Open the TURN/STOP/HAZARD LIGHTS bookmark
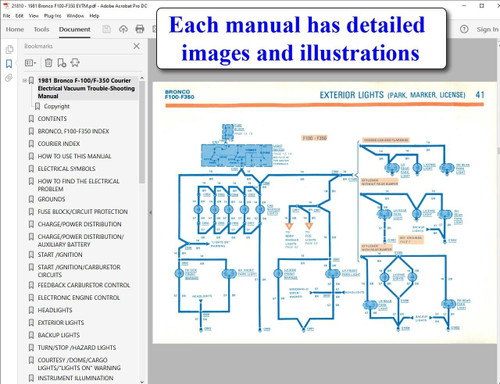This screenshot has width=500, height=384. [x=77, y=348]
